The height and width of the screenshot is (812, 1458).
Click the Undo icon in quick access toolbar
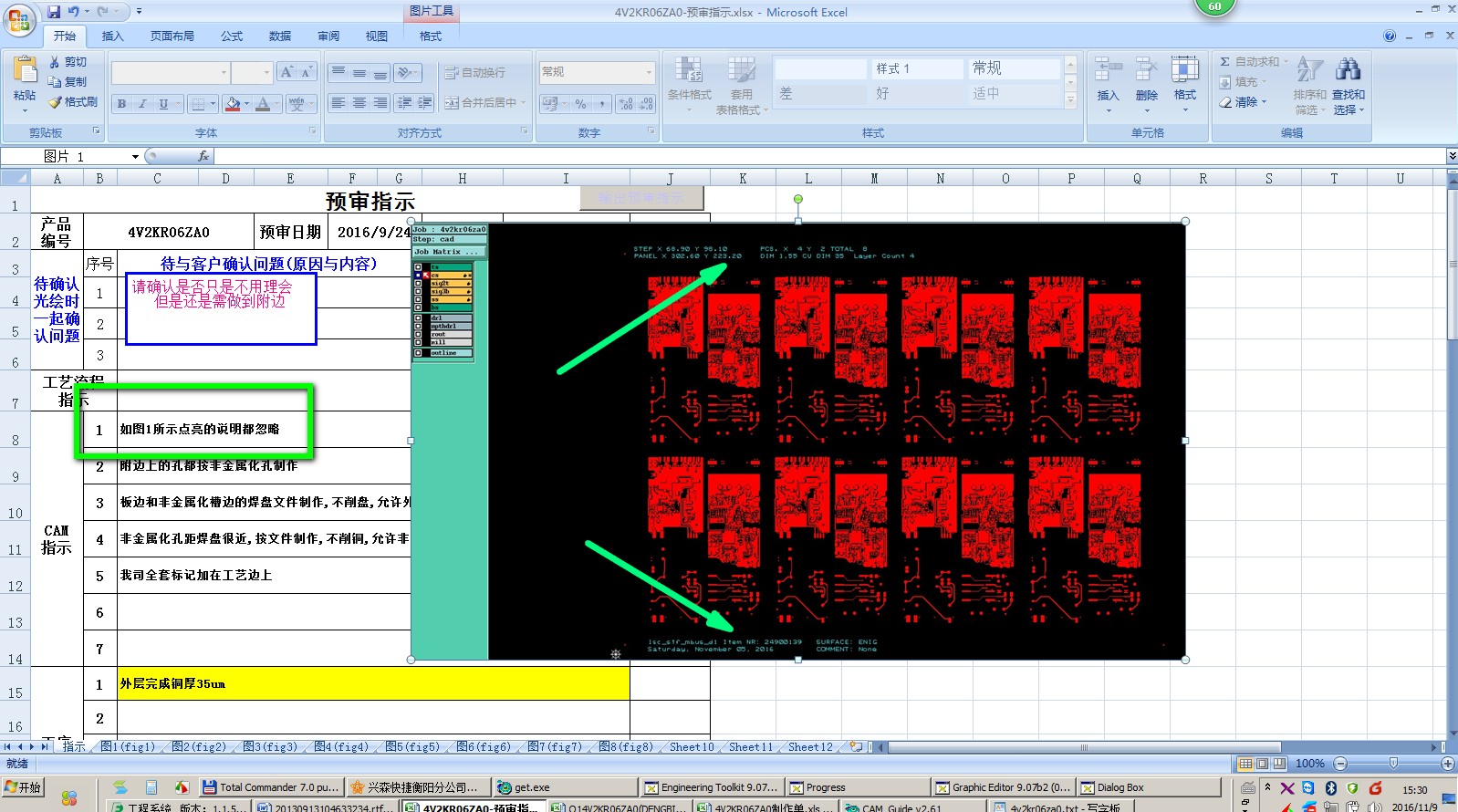pyautogui.click(x=73, y=12)
